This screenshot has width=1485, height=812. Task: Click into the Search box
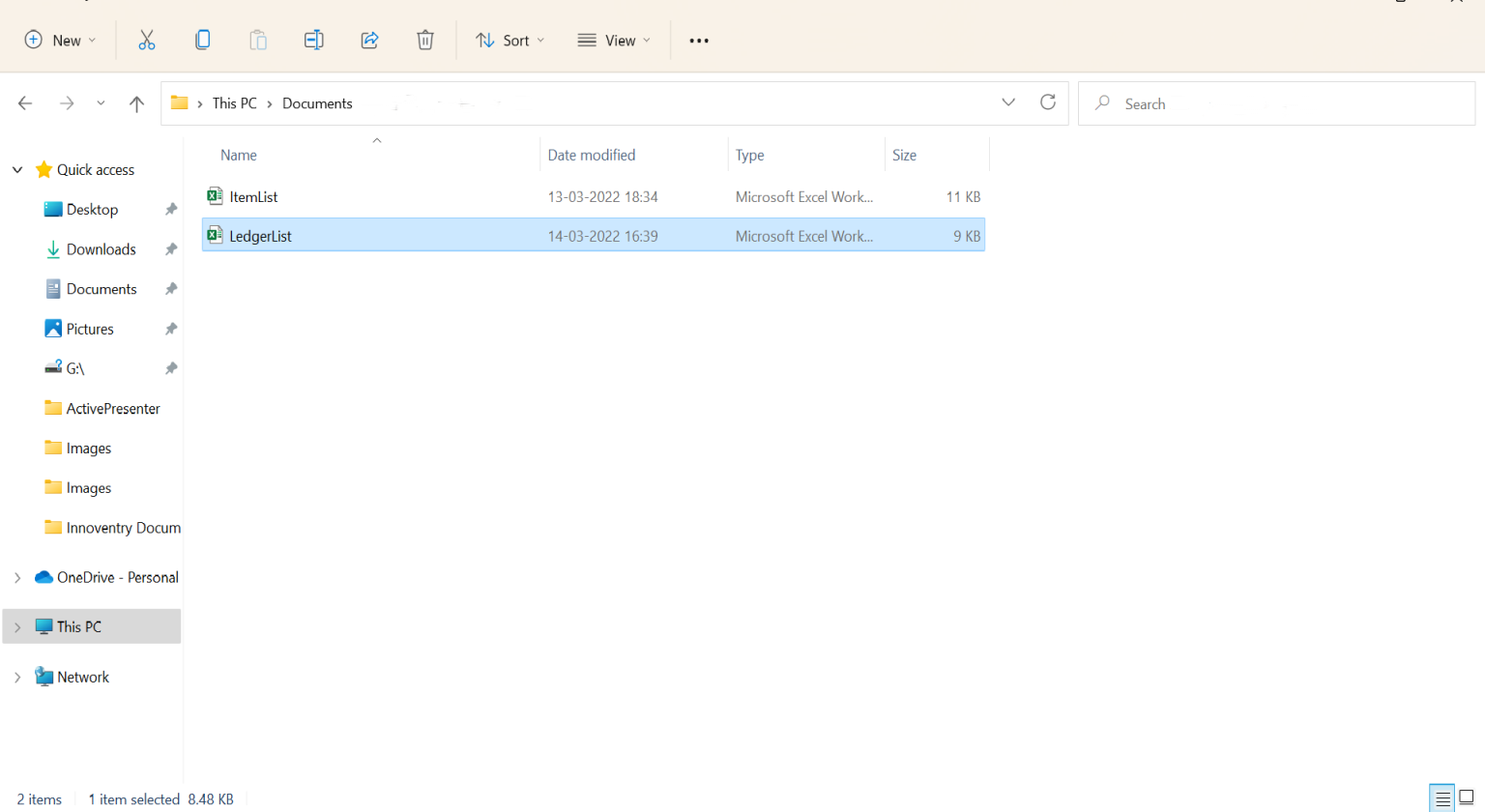coord(1276,103)
